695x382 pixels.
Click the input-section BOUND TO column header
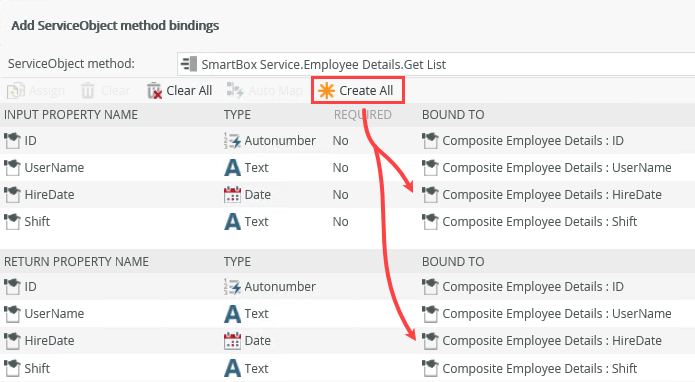tap(453, 115)
